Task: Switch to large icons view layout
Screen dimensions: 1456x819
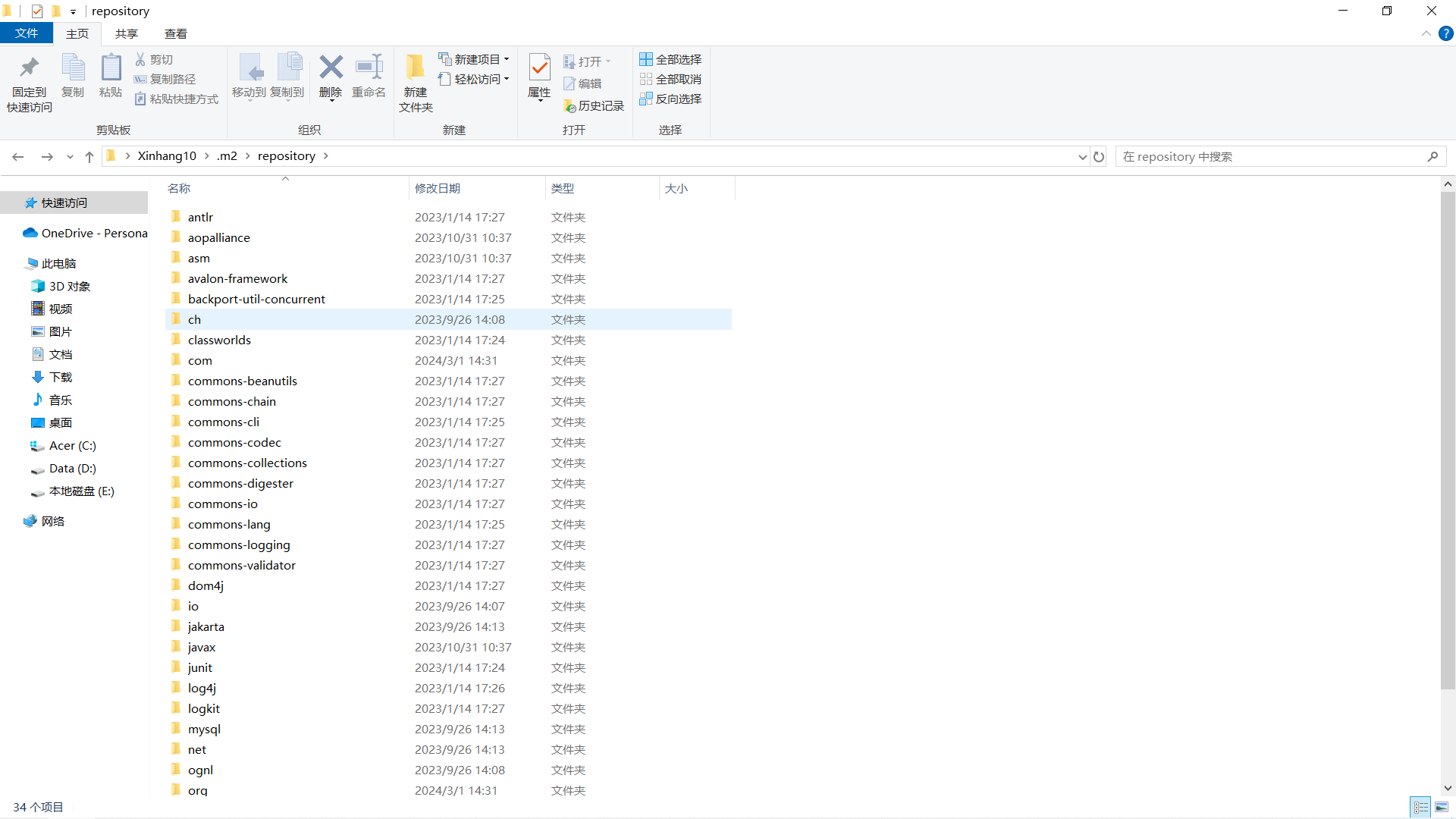Action: coord(1442,807)
